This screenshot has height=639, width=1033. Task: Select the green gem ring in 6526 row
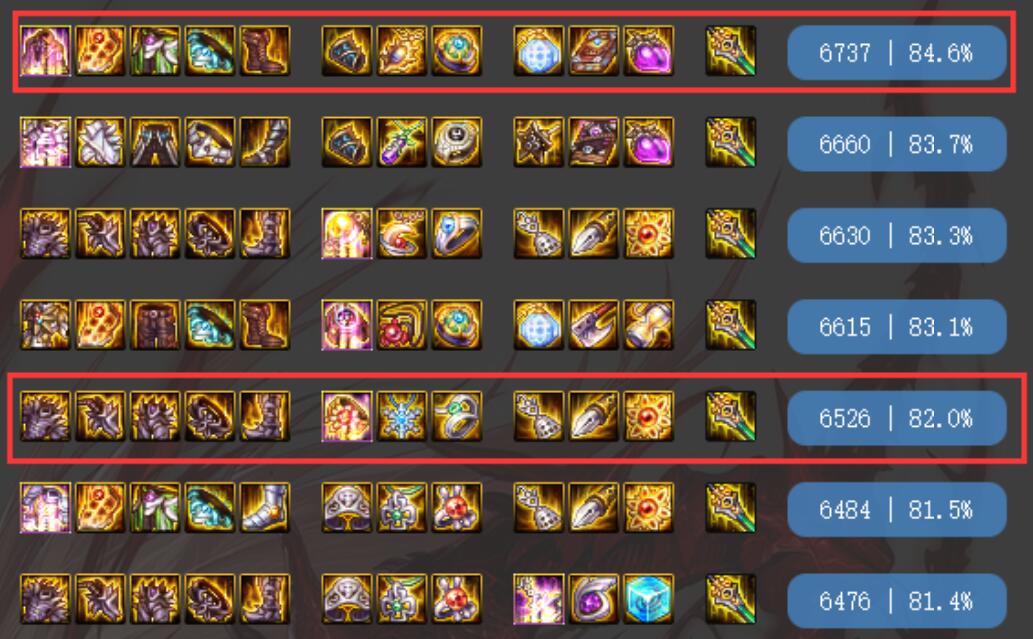tap(457, 416)
